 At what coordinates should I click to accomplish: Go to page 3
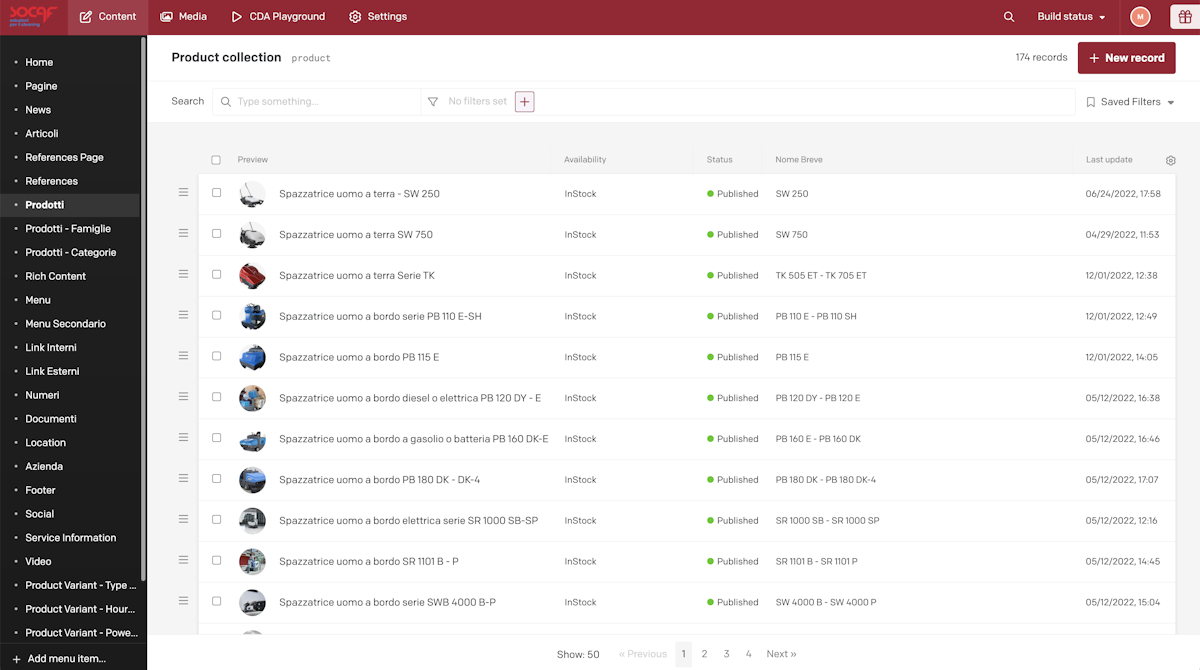[726, 654]
